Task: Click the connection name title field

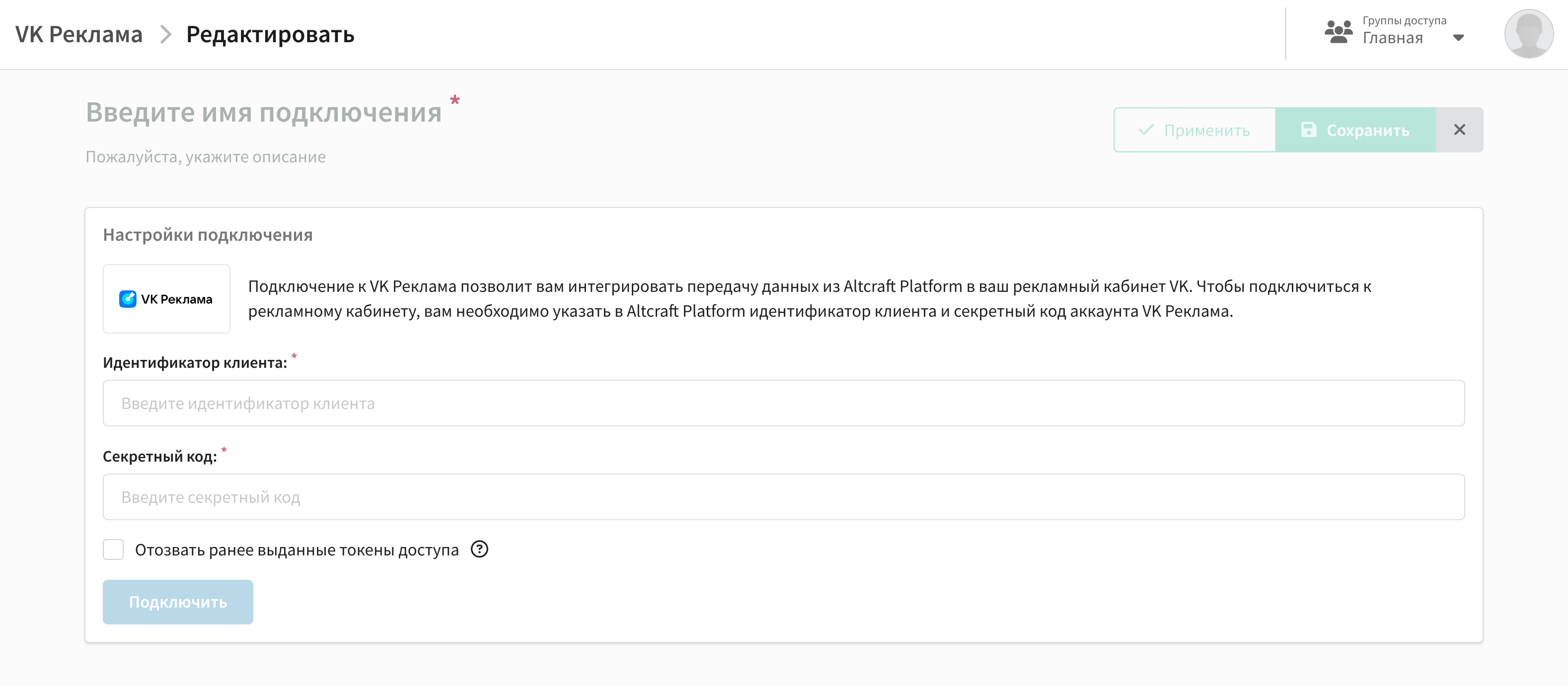Action: (x=264, y=113)
